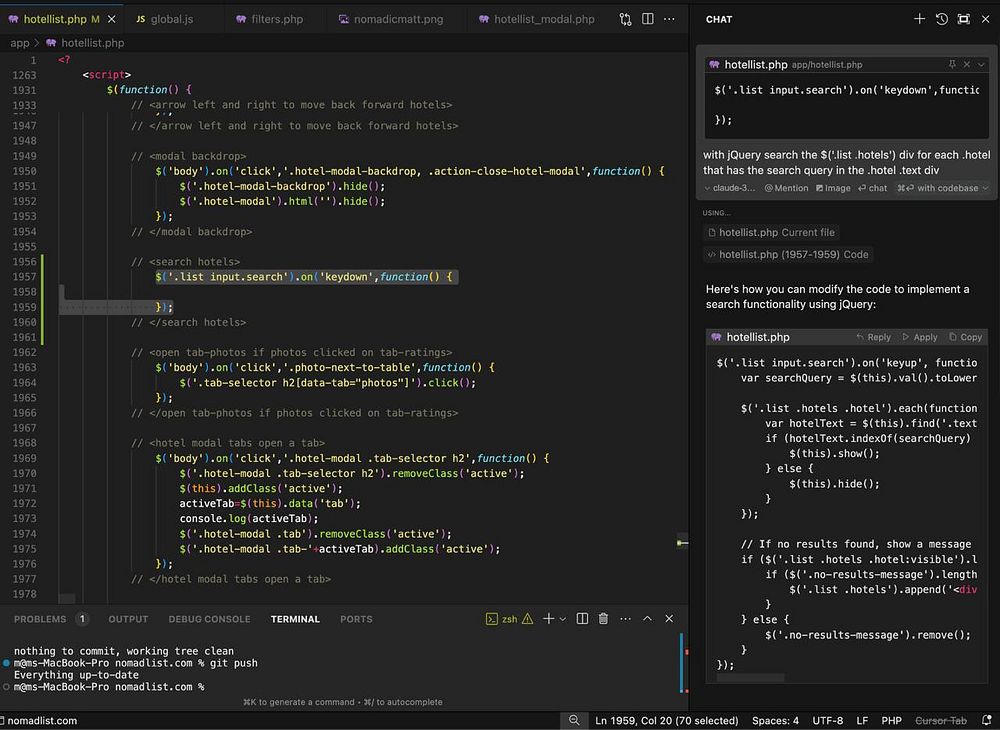
Task: Click PHP language mode in status bar
Action: point(891,721)
